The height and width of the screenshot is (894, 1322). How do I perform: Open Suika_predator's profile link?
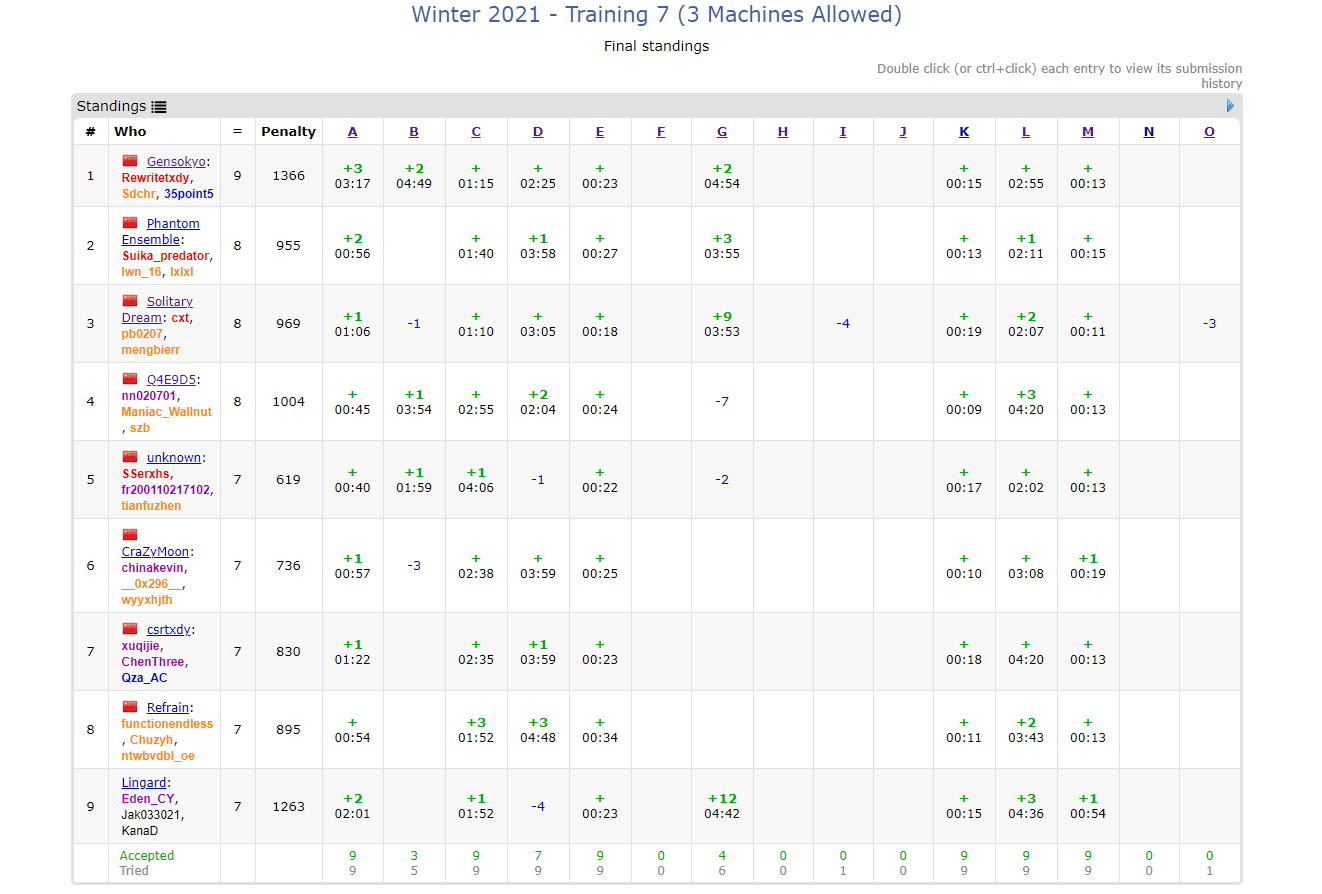[x=165, y=256]
